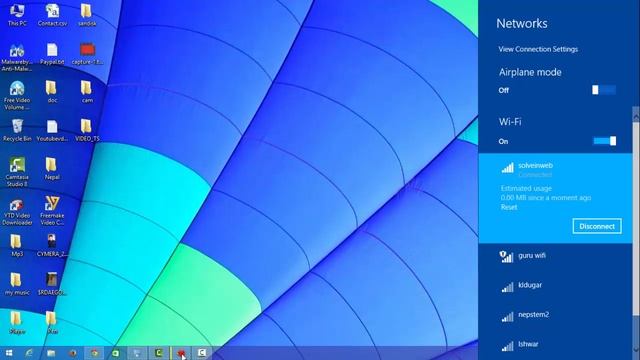
Task: Select the kldugar network
Action: coord(555,285)
